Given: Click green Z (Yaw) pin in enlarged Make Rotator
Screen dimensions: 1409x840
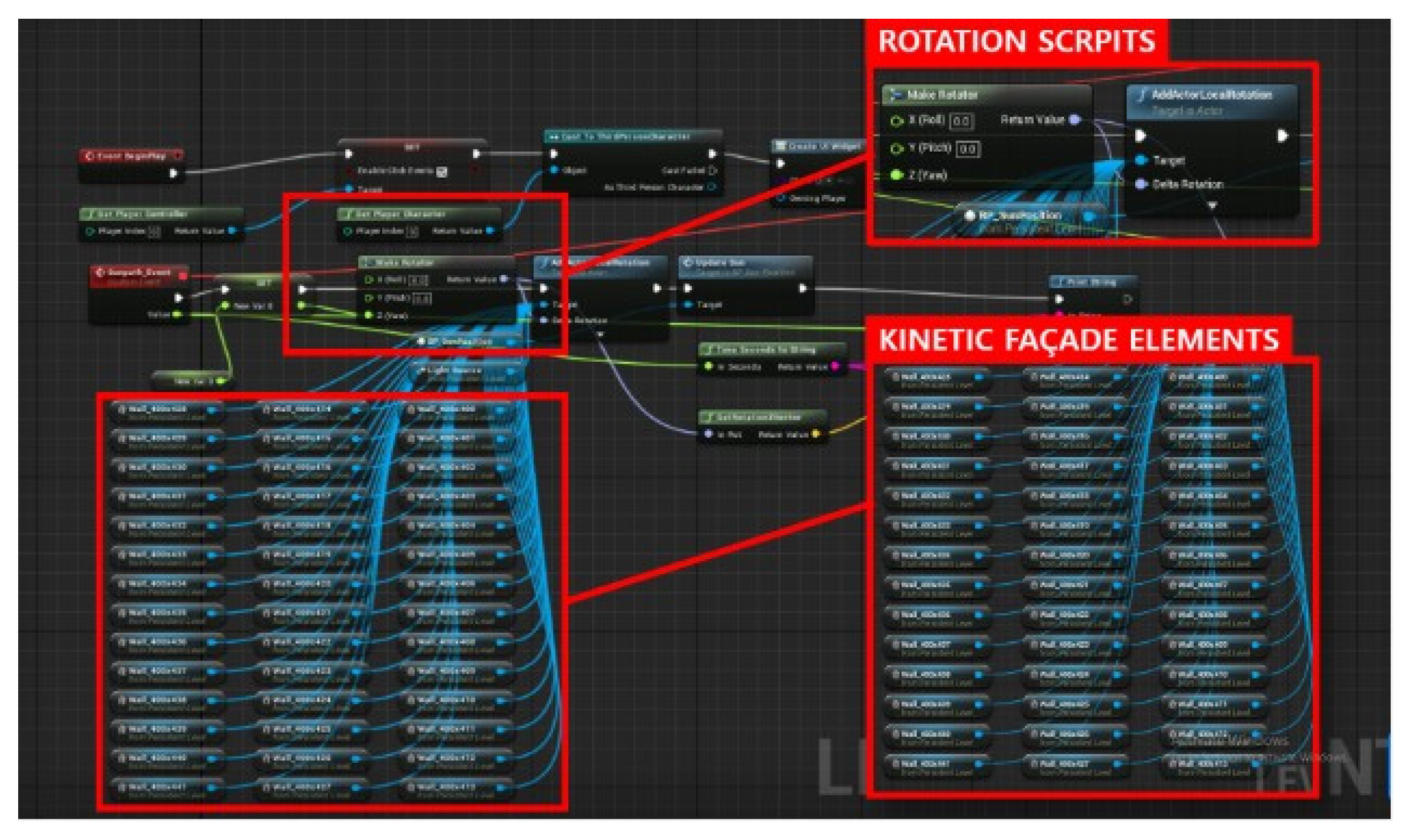Looking at the screenshot, I should 896,175.
